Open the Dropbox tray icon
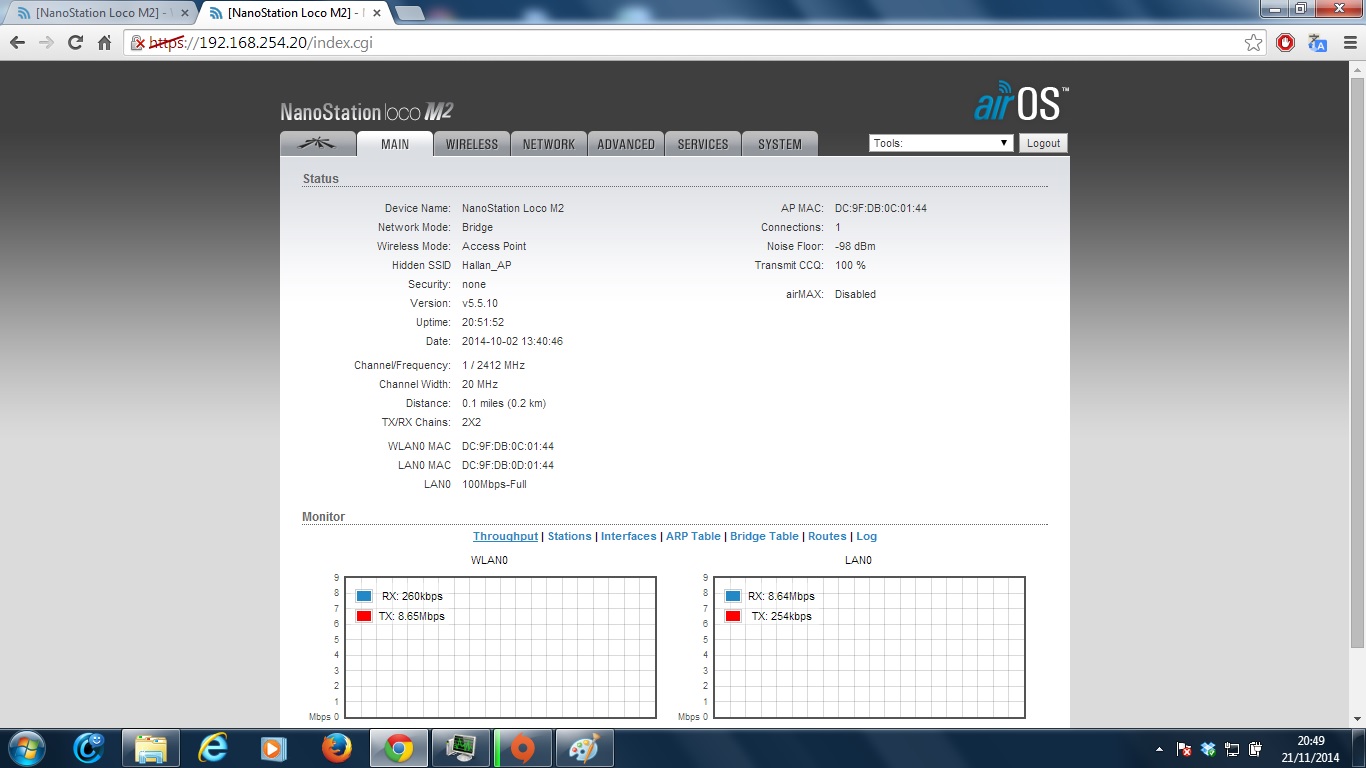Screen dimensions: 1366x768 click(x=1208, y=749)
